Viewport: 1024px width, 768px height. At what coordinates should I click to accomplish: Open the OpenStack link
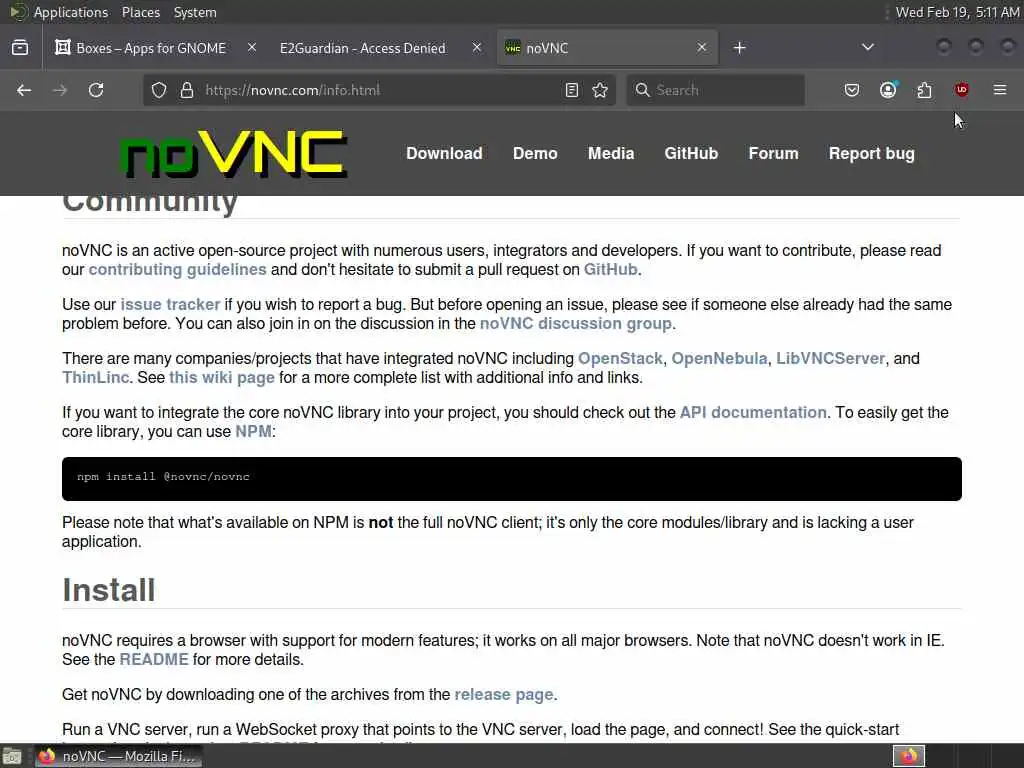pyautogui.click(x=620, y=359)
